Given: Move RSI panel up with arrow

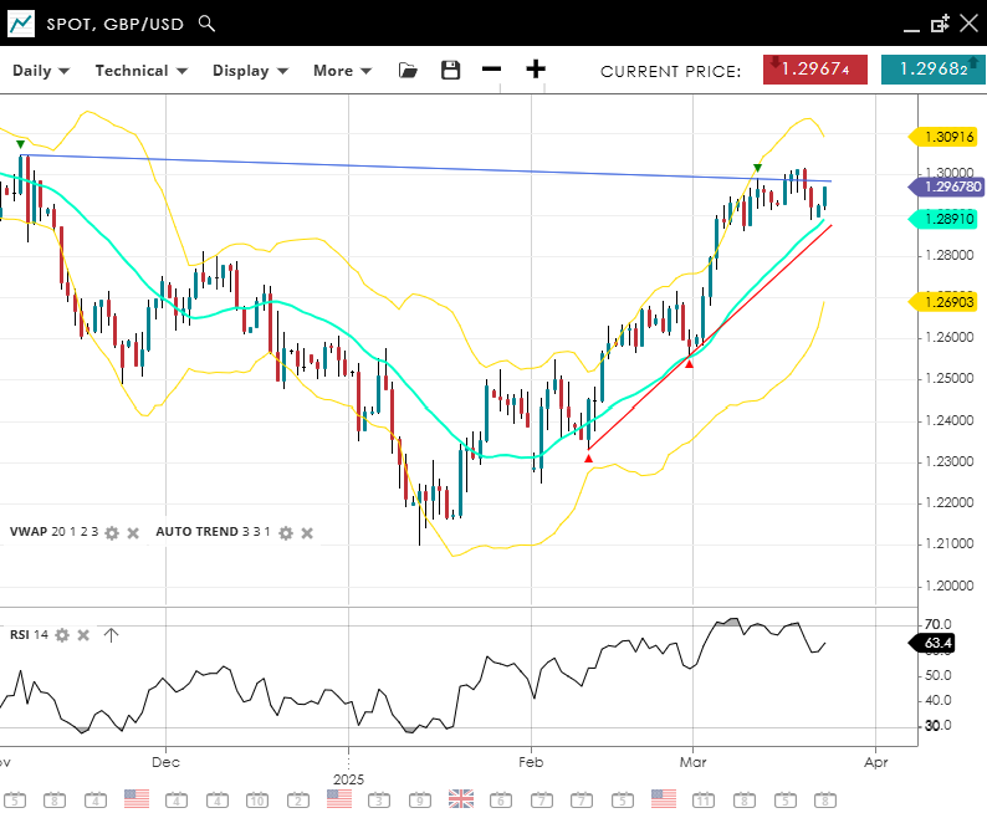Looking at the screenshot, I should [111, 635].
